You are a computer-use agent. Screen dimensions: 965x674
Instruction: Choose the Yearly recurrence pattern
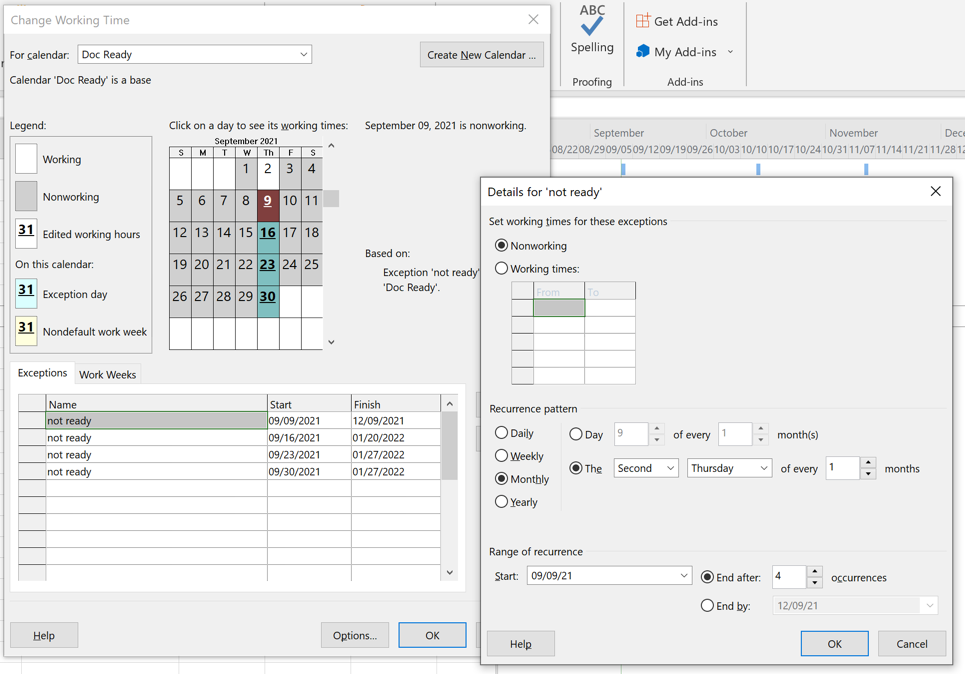click(501, 502)
